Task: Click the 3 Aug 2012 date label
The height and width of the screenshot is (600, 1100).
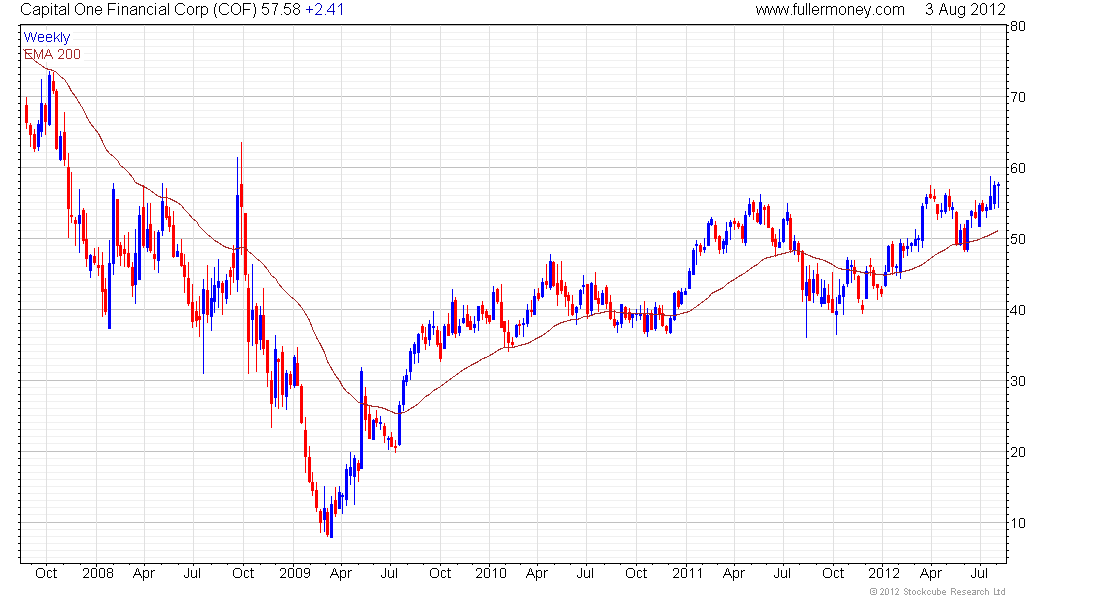Action: coord(965,10)
